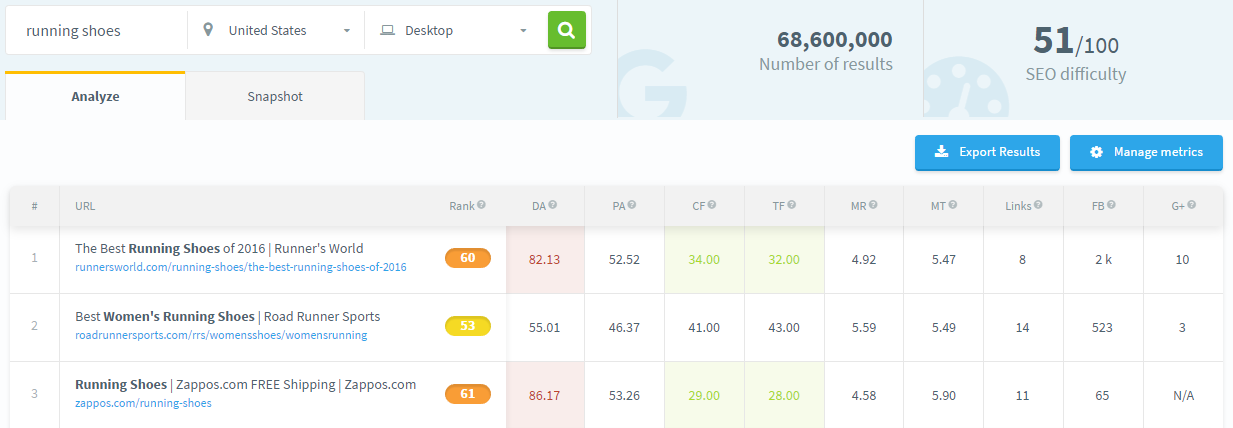Click the # column header
This screenshot has width=1233, height=428.
pyautogui.click(x=34, y=206)
